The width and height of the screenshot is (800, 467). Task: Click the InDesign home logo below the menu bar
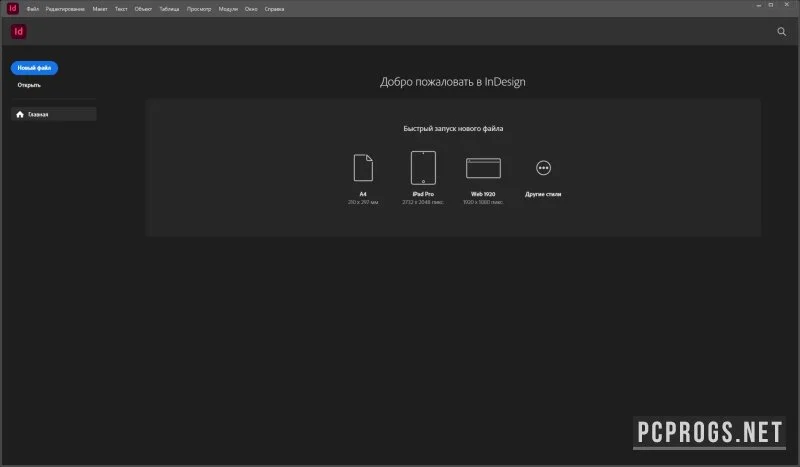click(19, 32)
